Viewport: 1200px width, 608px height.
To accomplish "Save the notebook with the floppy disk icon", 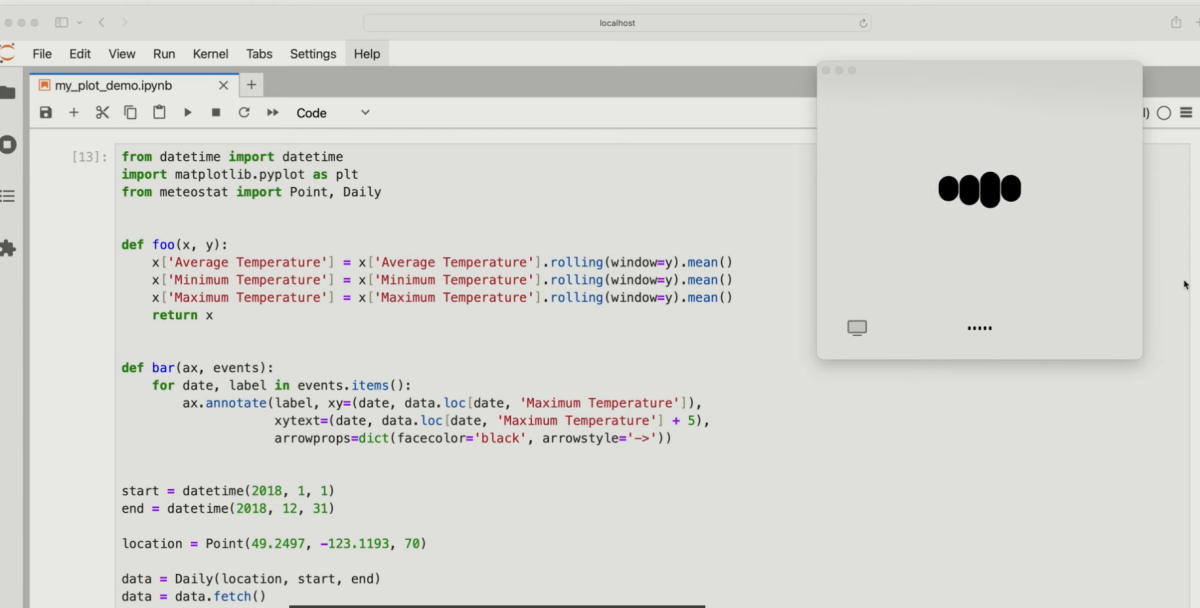I will (x=46, y=113).
